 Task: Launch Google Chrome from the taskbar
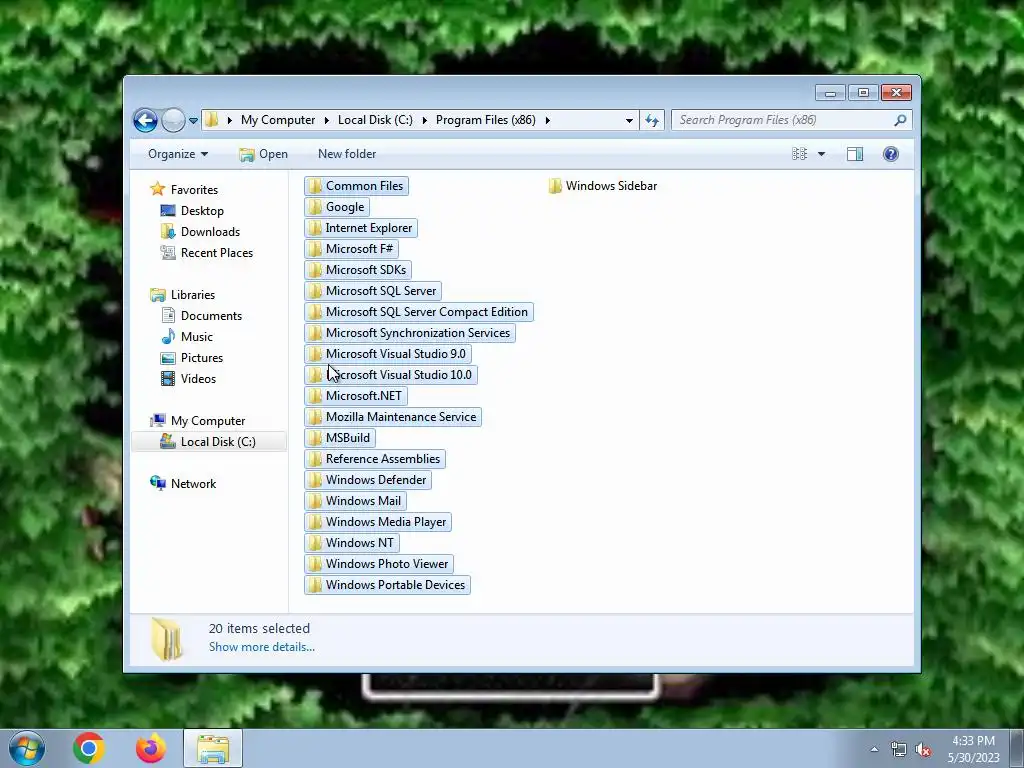[89, 748]
